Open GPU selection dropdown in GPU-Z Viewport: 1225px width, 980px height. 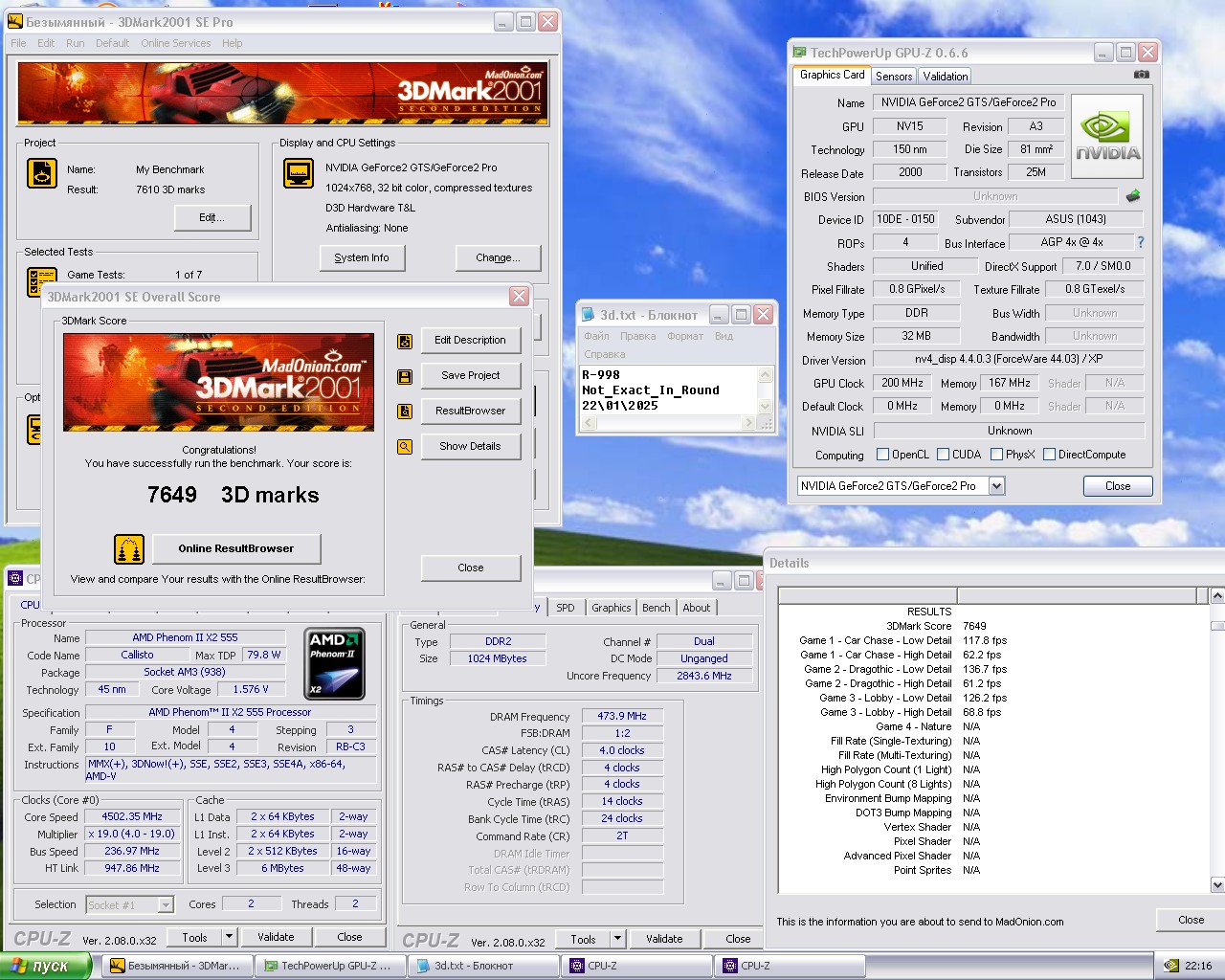[x=996, y=486]
